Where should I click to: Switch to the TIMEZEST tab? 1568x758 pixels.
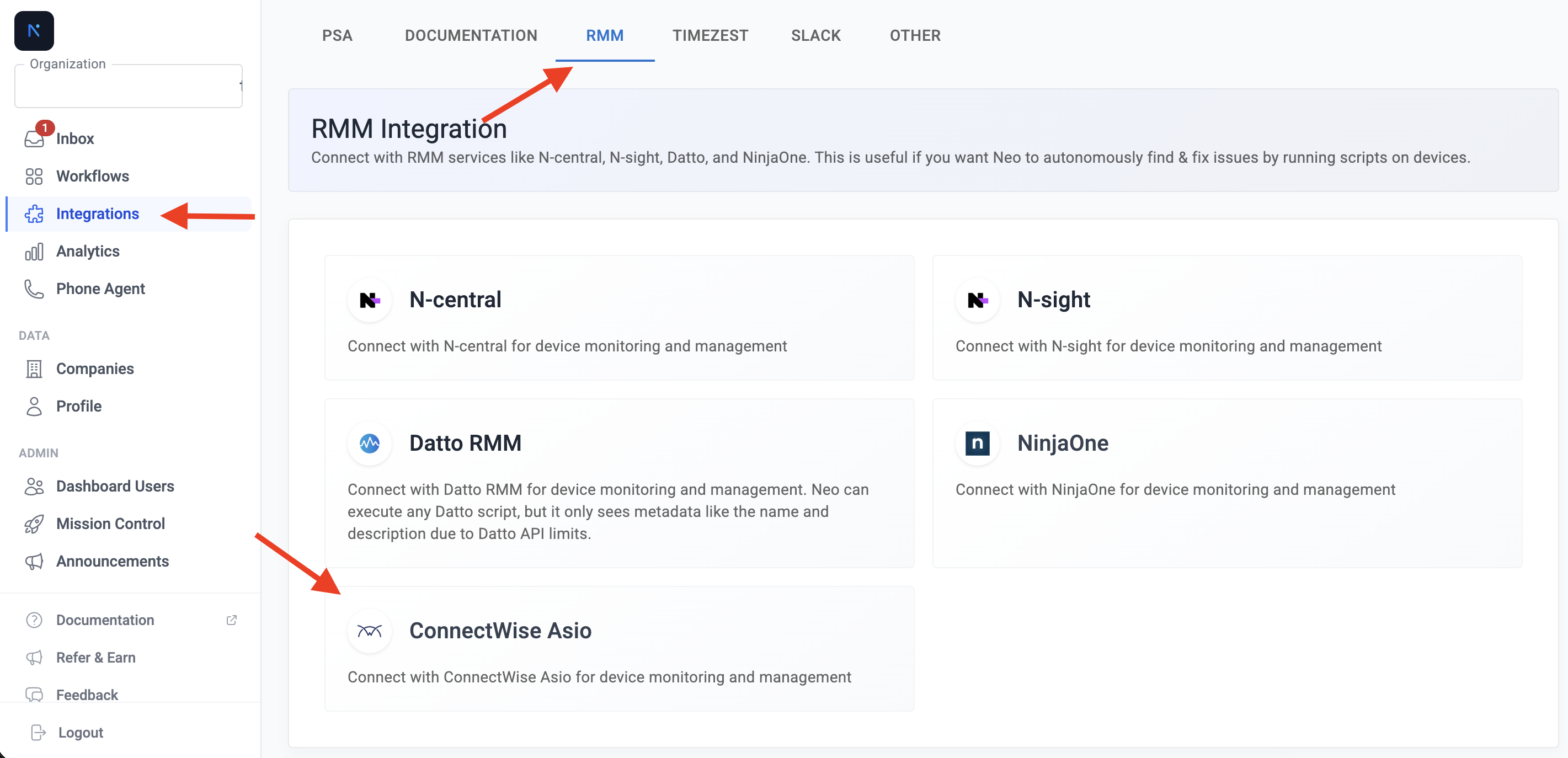coord(711,35)
